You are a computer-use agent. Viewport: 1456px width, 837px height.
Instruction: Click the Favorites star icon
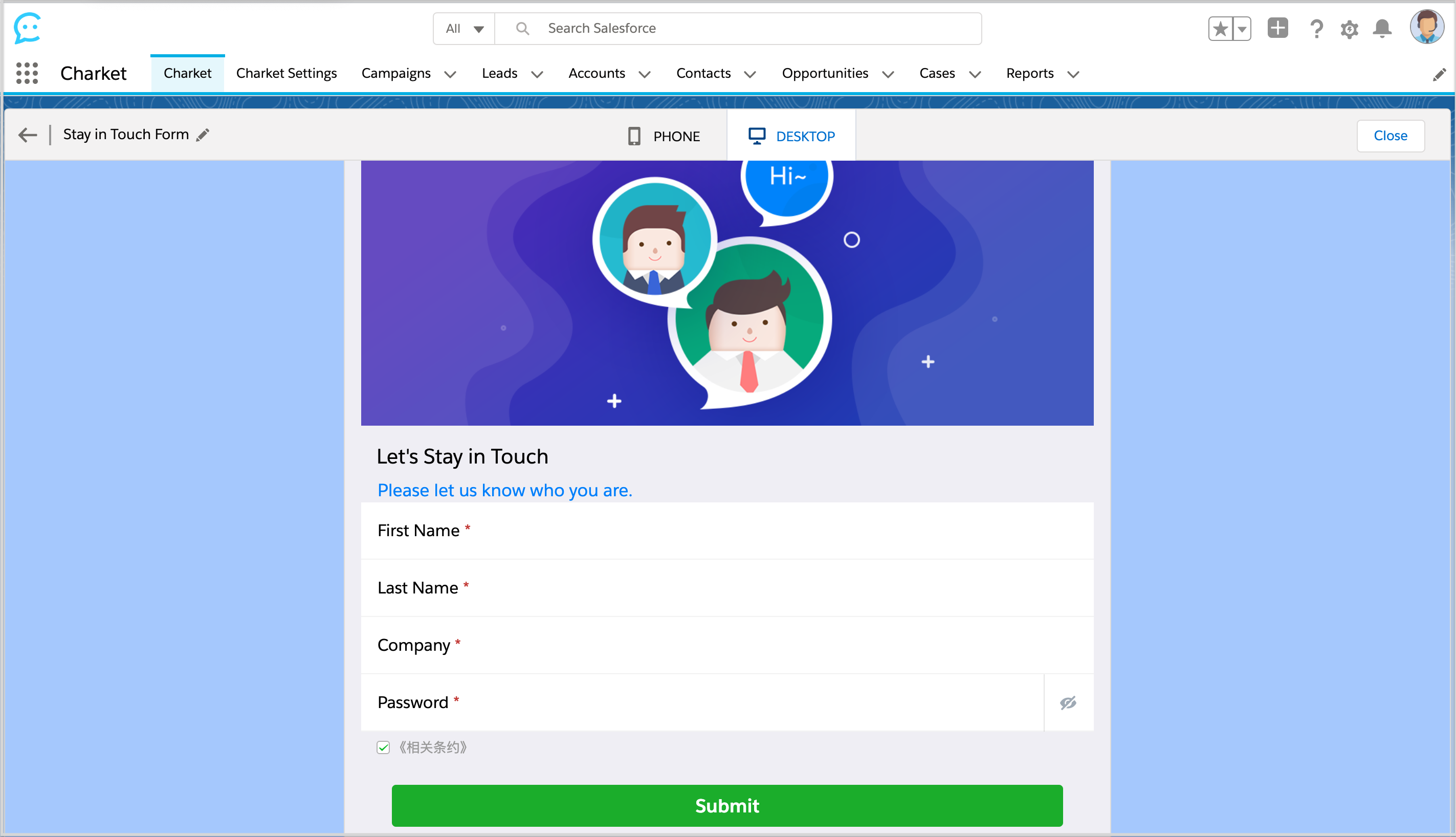[1220, 29]
